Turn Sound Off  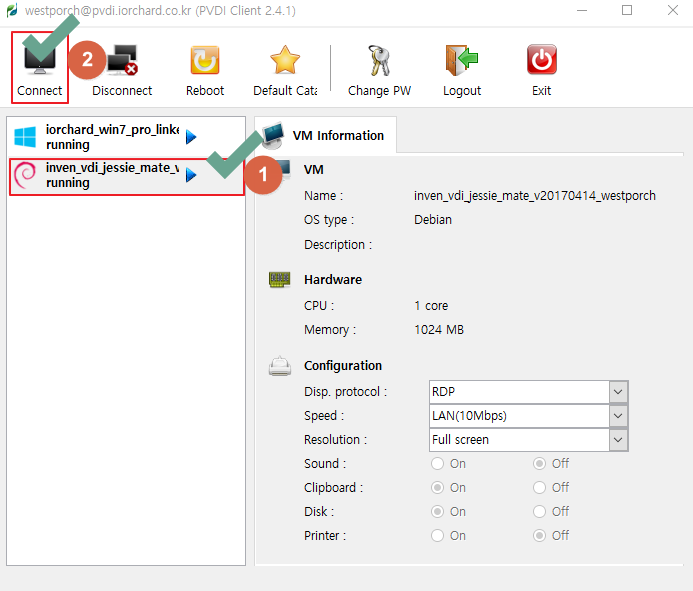[539, 463]
